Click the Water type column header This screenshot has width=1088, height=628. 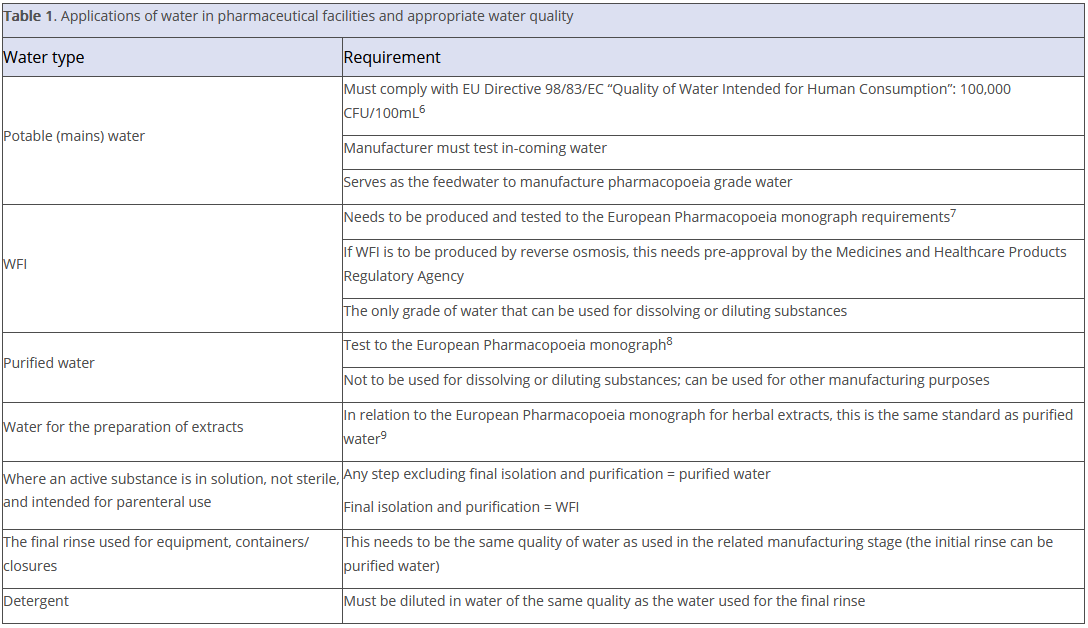click(44, 58)
